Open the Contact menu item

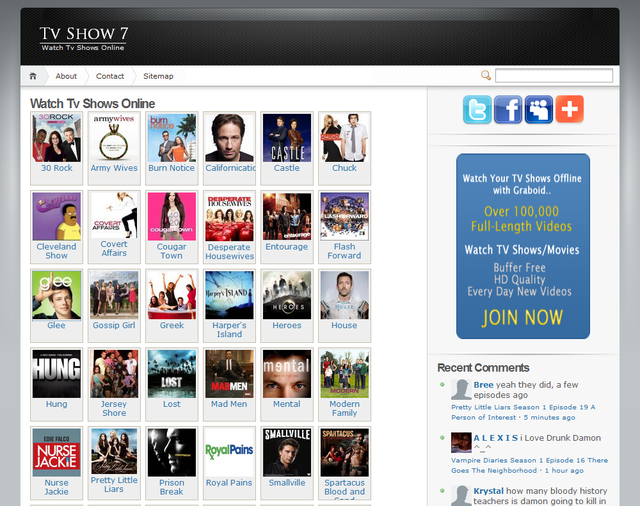[110, 76]
